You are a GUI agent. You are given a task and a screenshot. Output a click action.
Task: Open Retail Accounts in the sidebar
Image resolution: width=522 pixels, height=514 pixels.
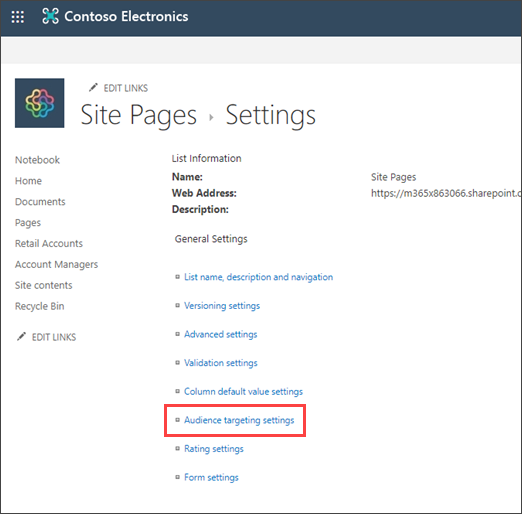49,244
